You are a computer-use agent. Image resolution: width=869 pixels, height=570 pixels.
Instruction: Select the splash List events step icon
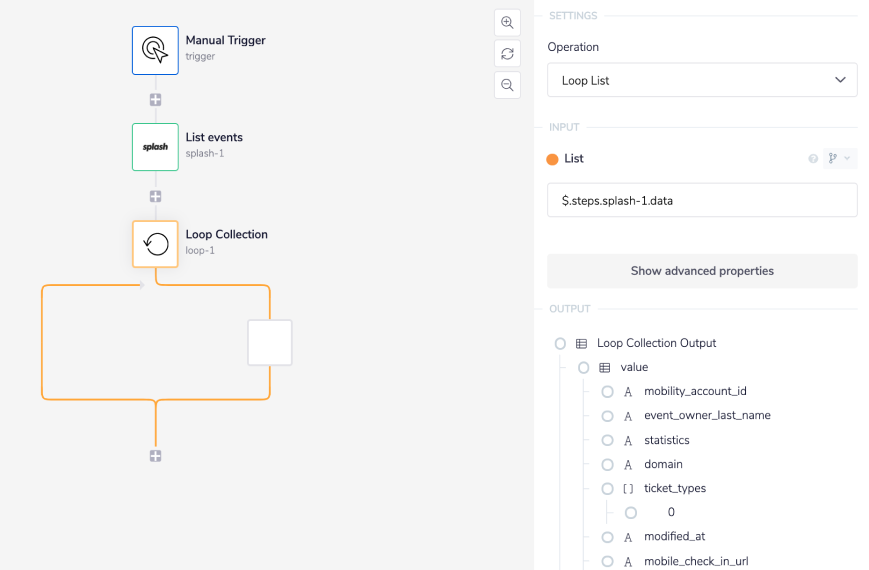(x=155, y=147)
